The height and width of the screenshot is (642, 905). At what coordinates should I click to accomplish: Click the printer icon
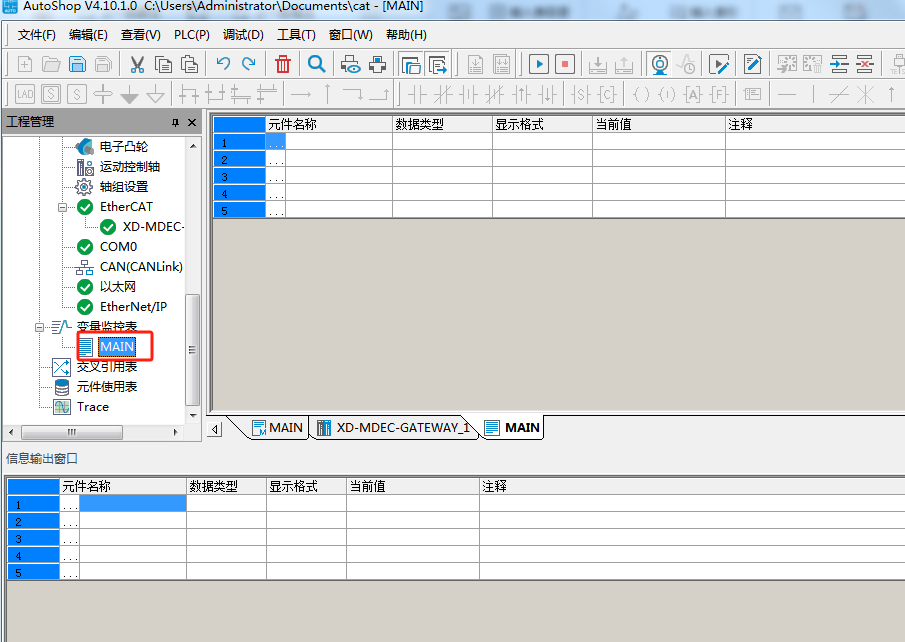click(x=377, y=64)
